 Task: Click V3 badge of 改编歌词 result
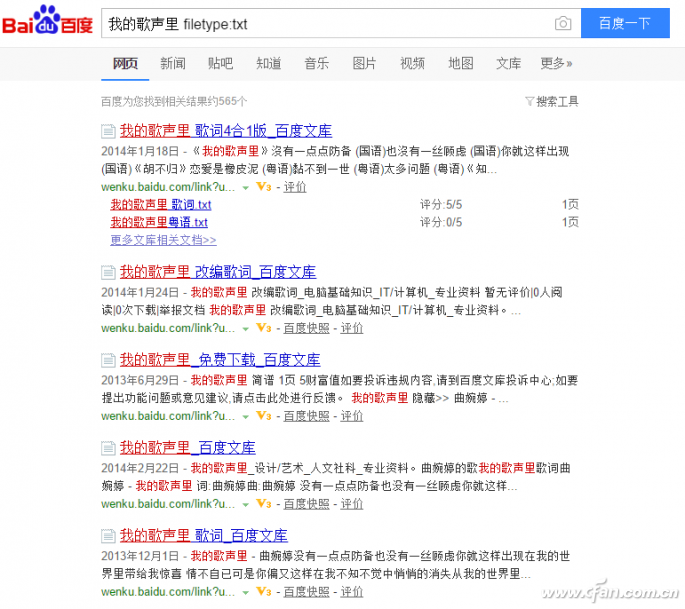(264, 328)
